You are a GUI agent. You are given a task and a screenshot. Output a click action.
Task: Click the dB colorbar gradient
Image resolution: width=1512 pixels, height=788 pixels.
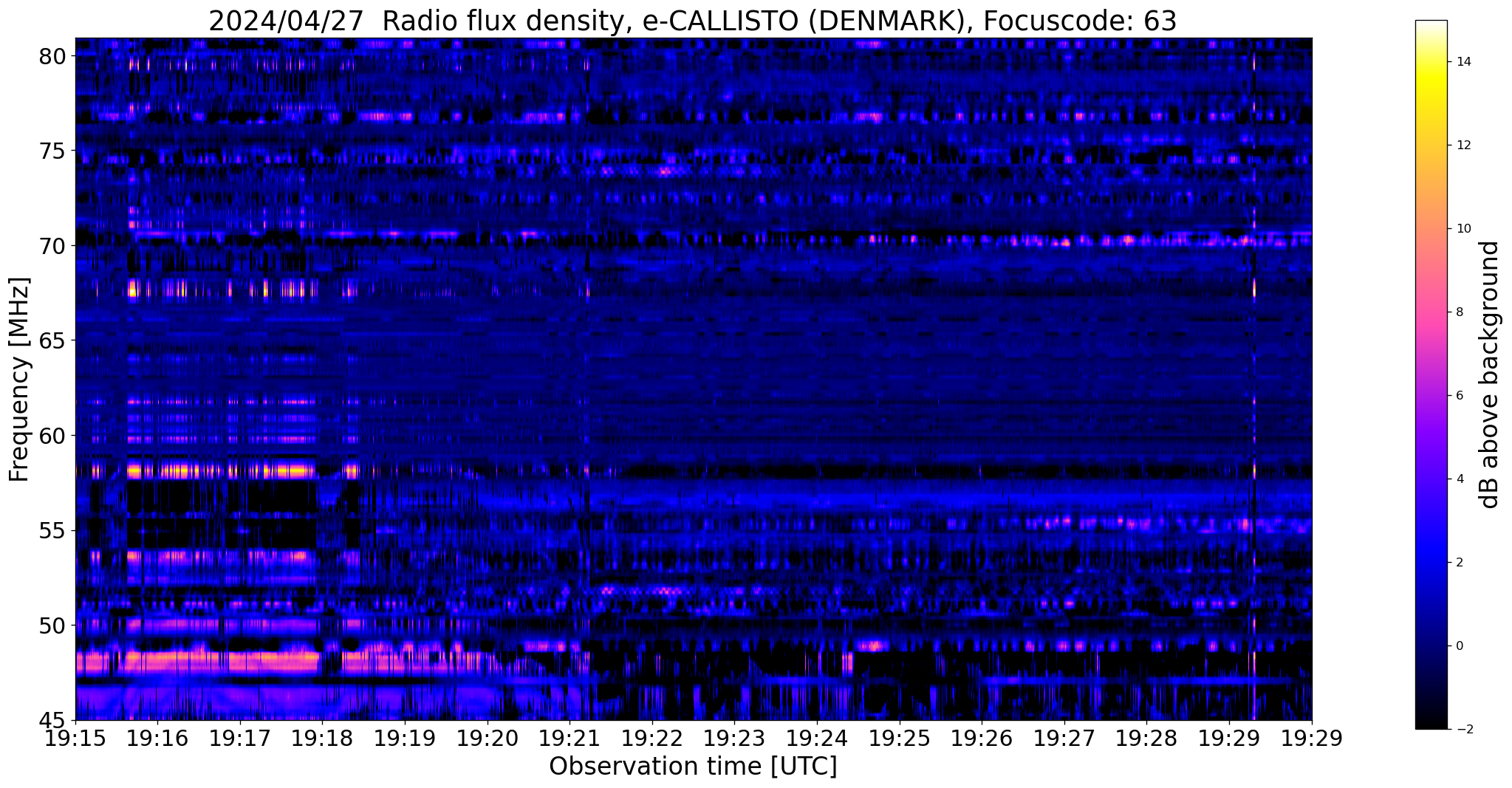tap(1431, 374)
